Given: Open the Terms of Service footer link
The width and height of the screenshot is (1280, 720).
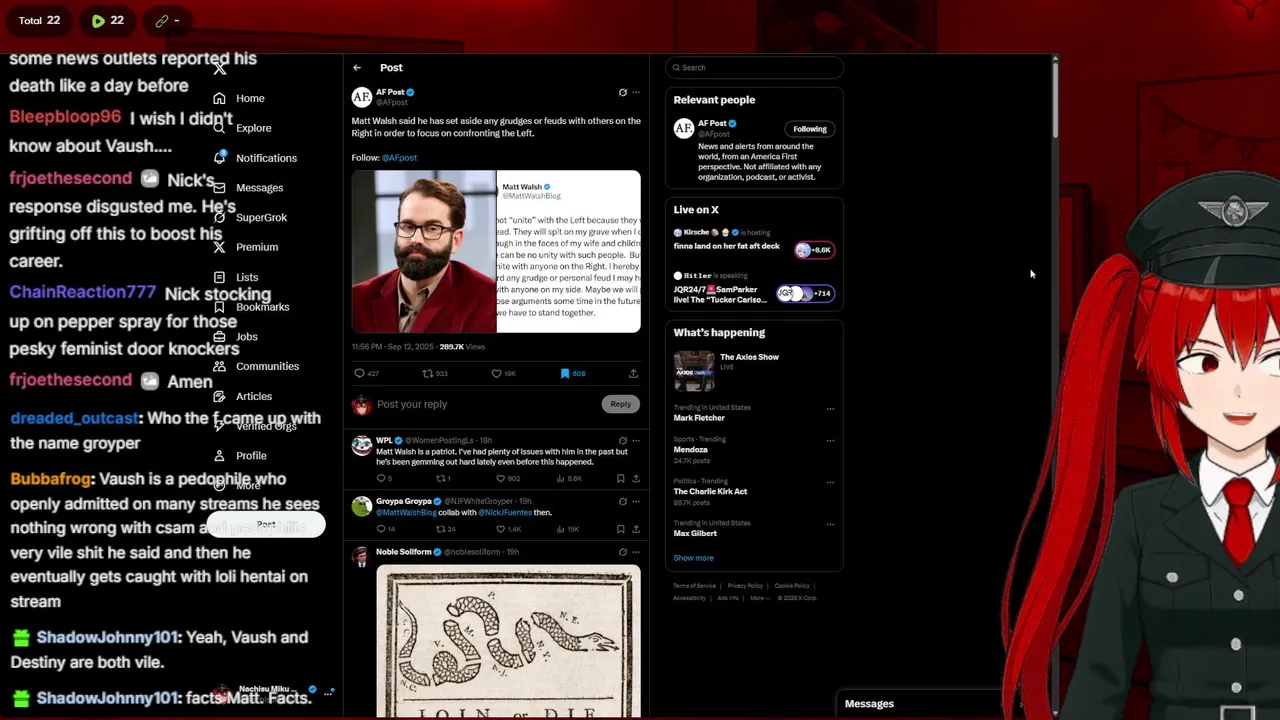Looking at the screenshot, I should click(694, 586).
